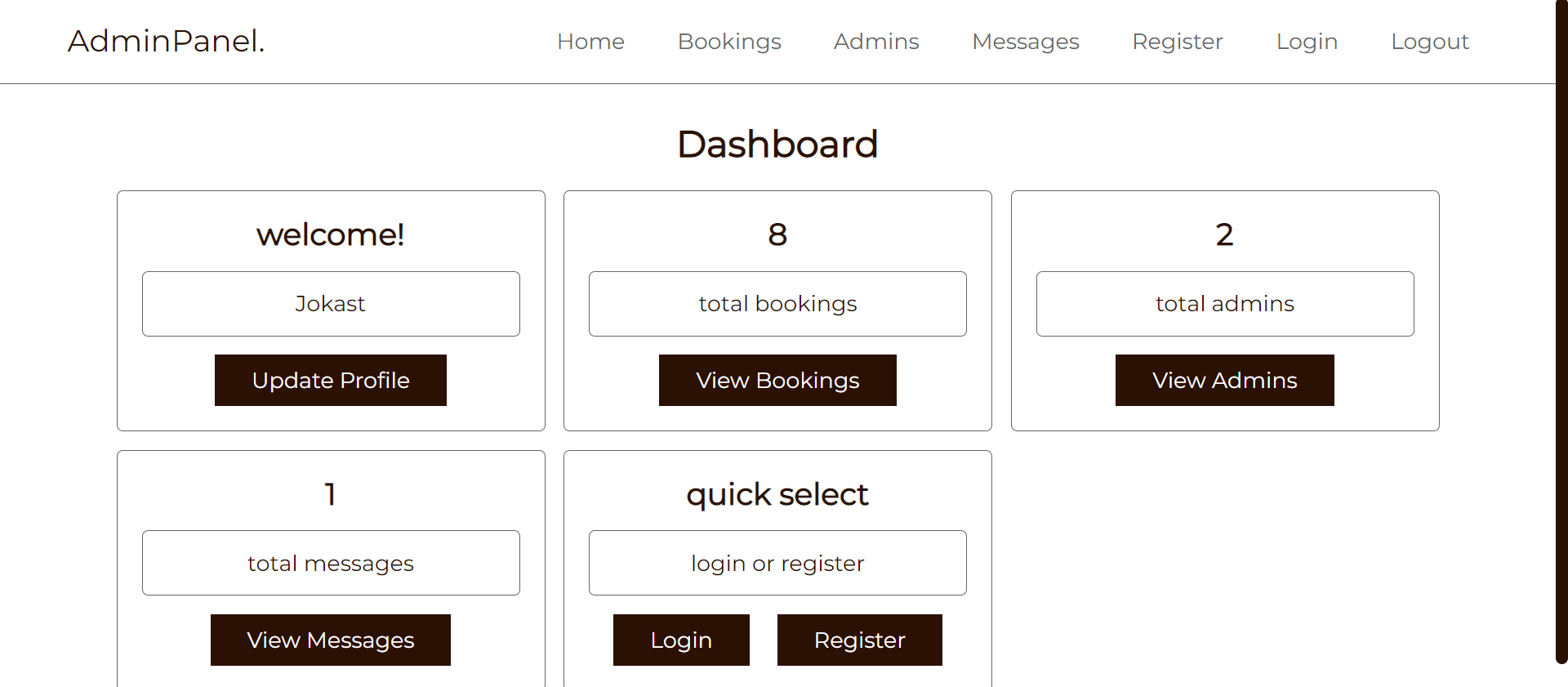Click the View Messages button

pyautogui.click(x=331, y=640)
